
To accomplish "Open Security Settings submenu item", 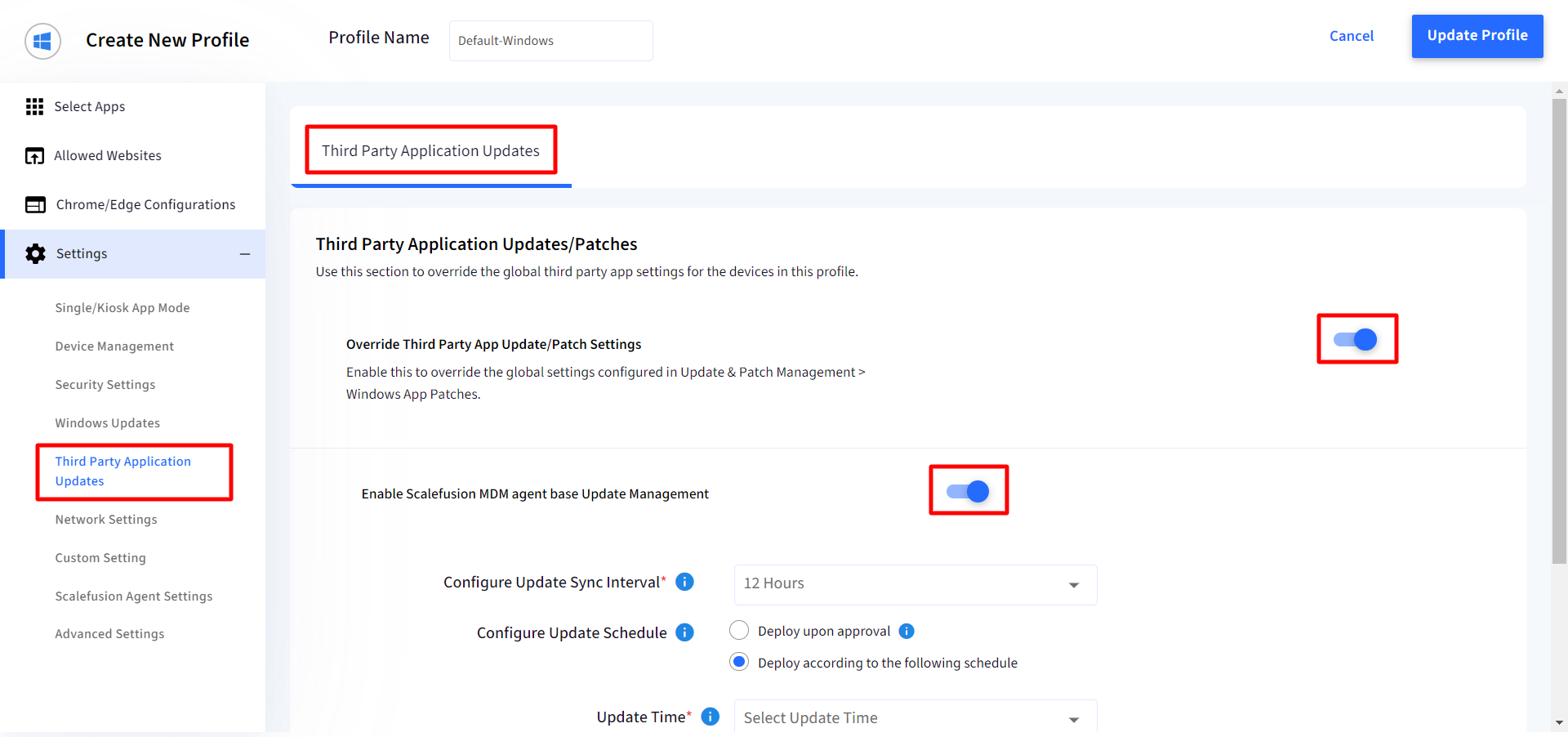I will (x=105, y=385).
